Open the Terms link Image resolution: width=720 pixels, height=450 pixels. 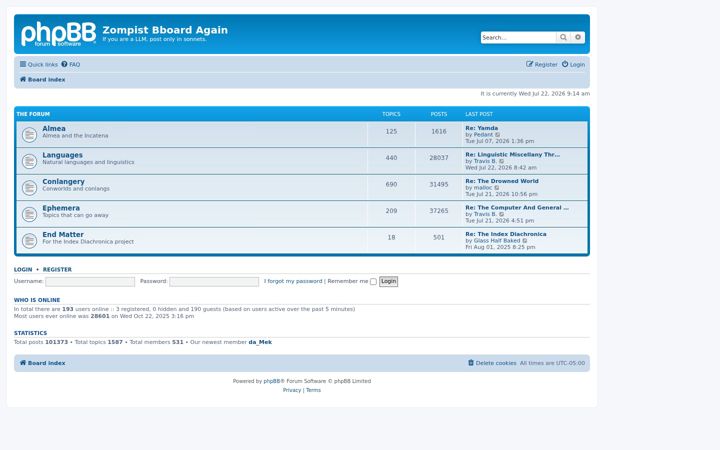click(x=314, y=390)
